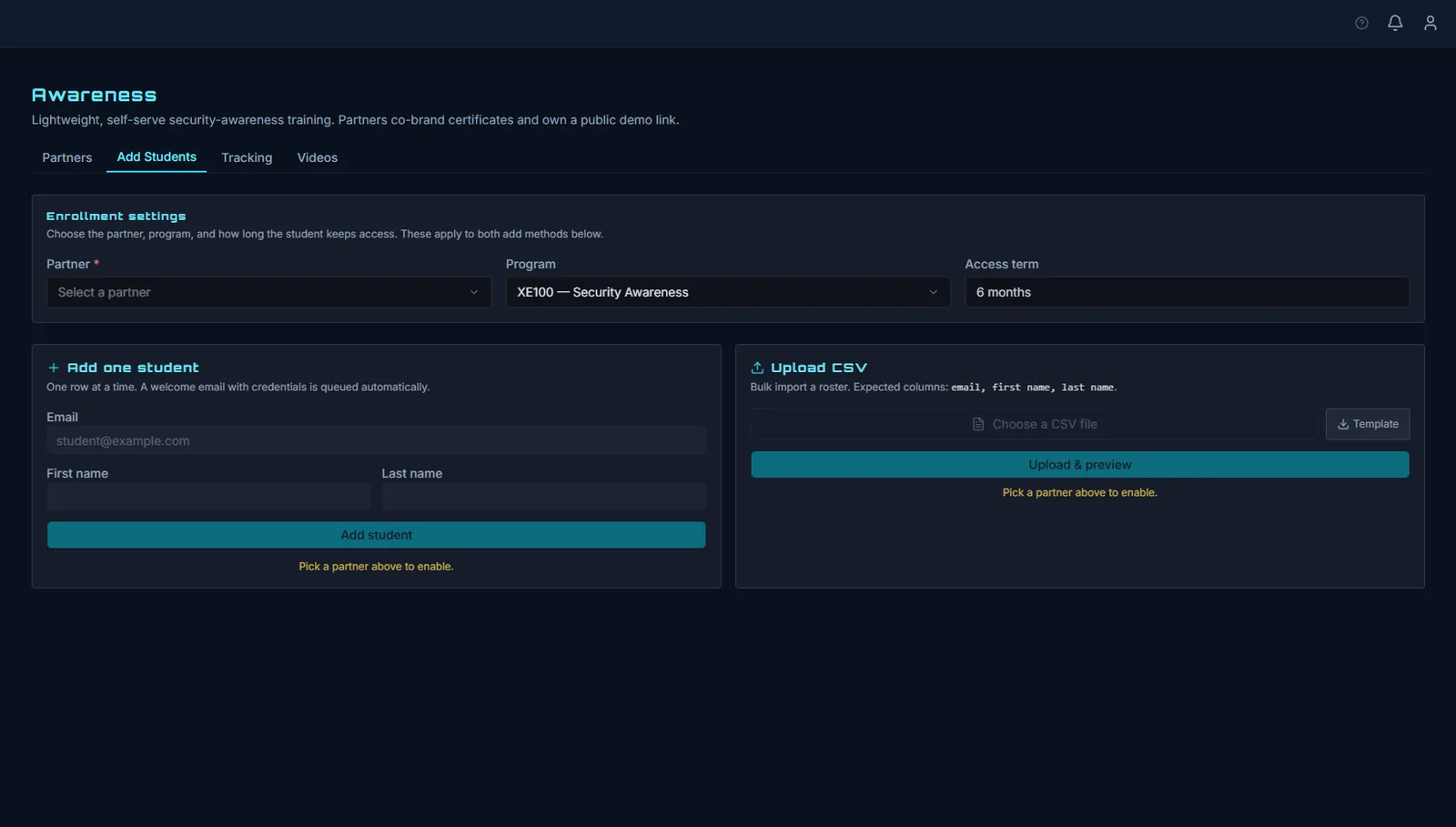Click the Add student button

pos(376,535)
